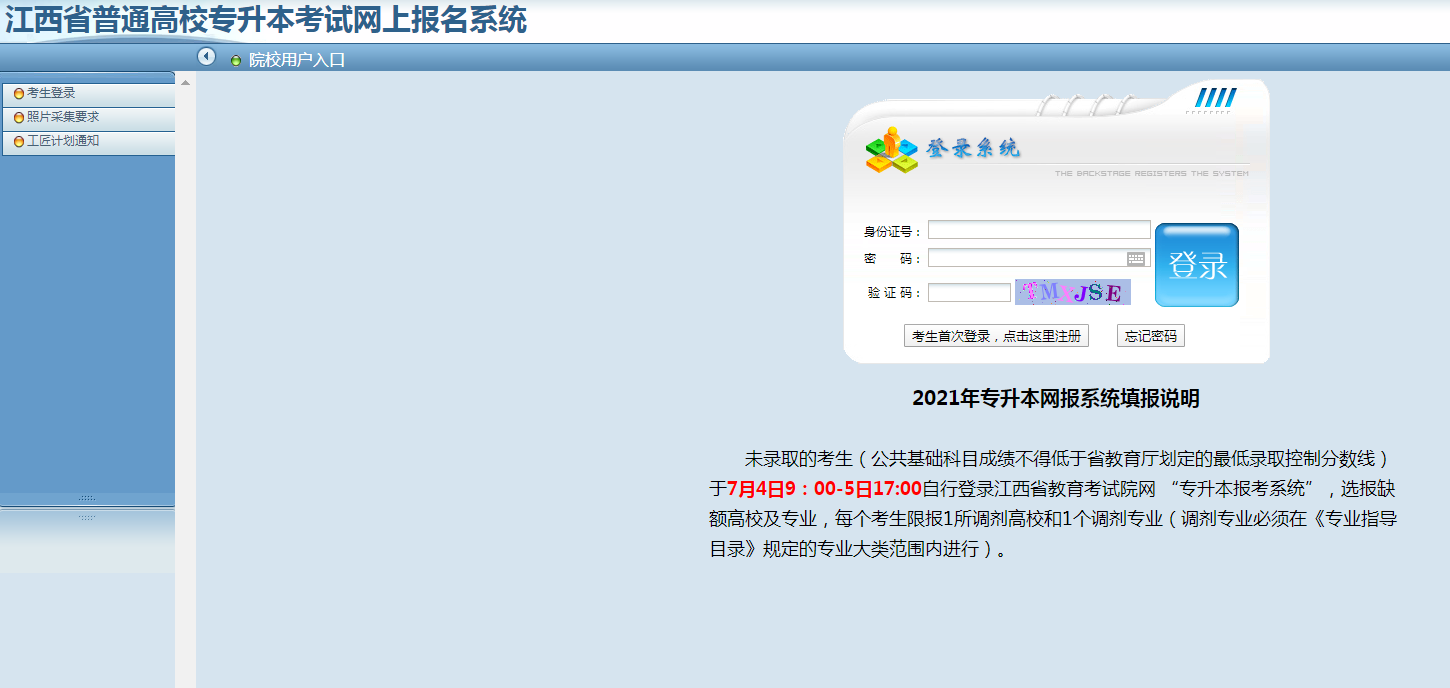The image size is (1450, 688).
Task: Click the orange bullet beside 考生登录
Action: pyautogui.click(x=19, y=94)
